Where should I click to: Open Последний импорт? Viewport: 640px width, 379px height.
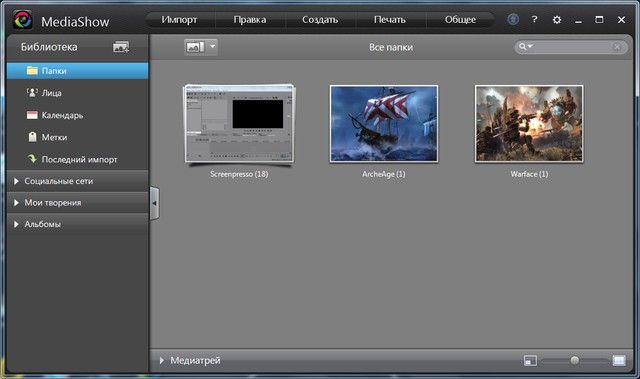78,159
